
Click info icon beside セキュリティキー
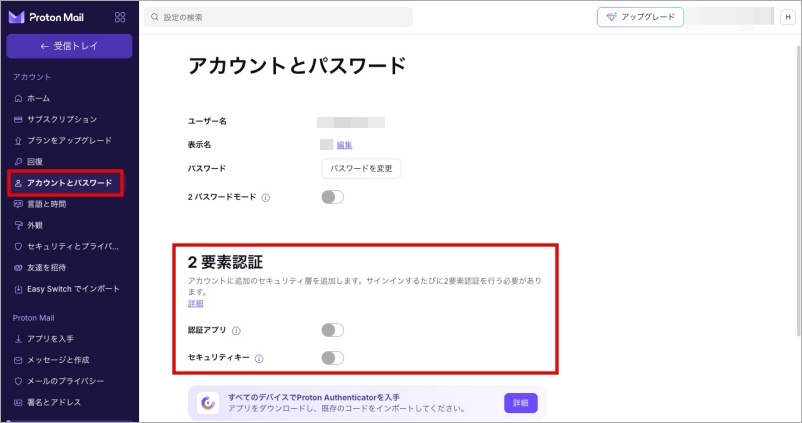[259, 359]
